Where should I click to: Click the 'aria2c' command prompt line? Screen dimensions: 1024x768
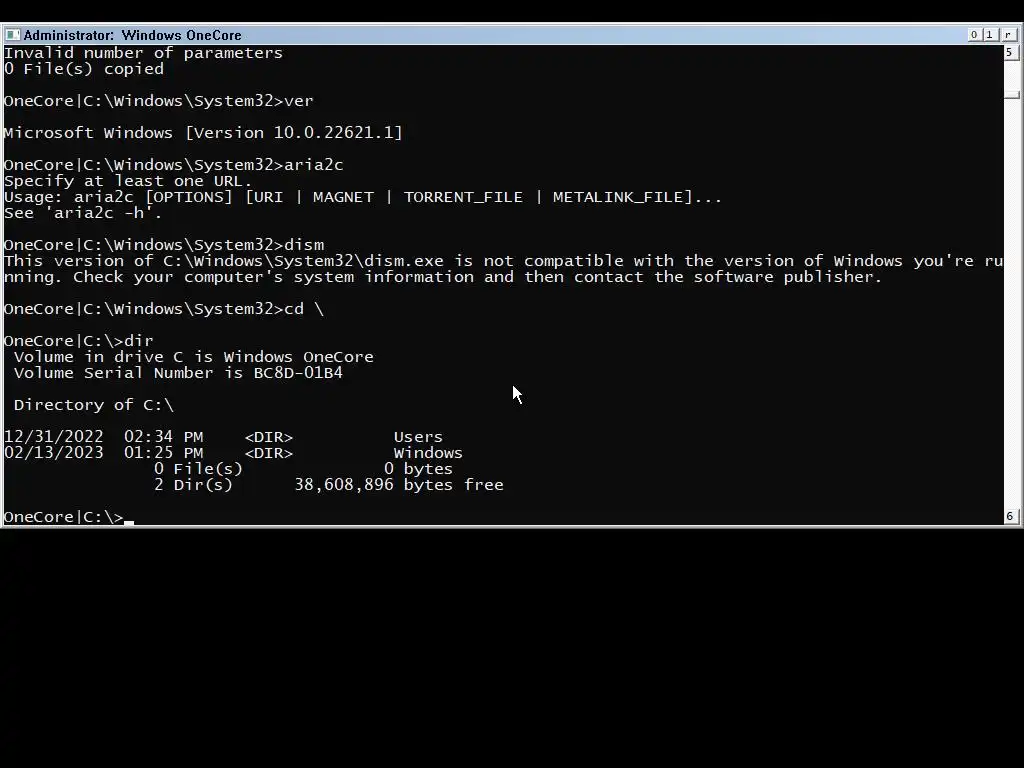[174, 165]
